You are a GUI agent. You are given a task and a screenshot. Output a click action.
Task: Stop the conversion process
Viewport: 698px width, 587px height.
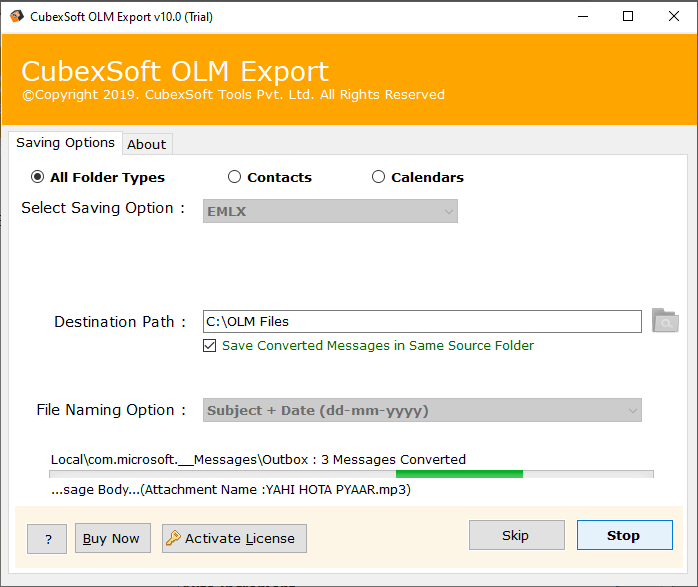click(625, 535)
